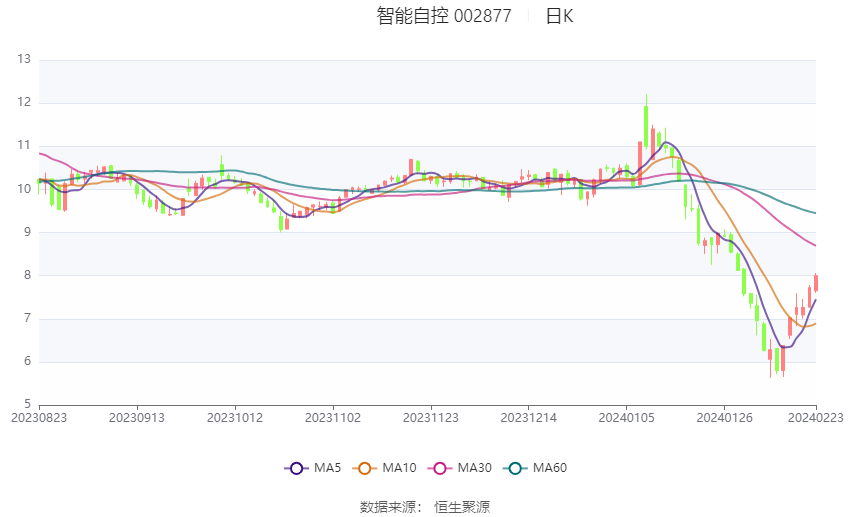Click the y-axis value 5
The image size is (850, 517).
tap(28, 404)
